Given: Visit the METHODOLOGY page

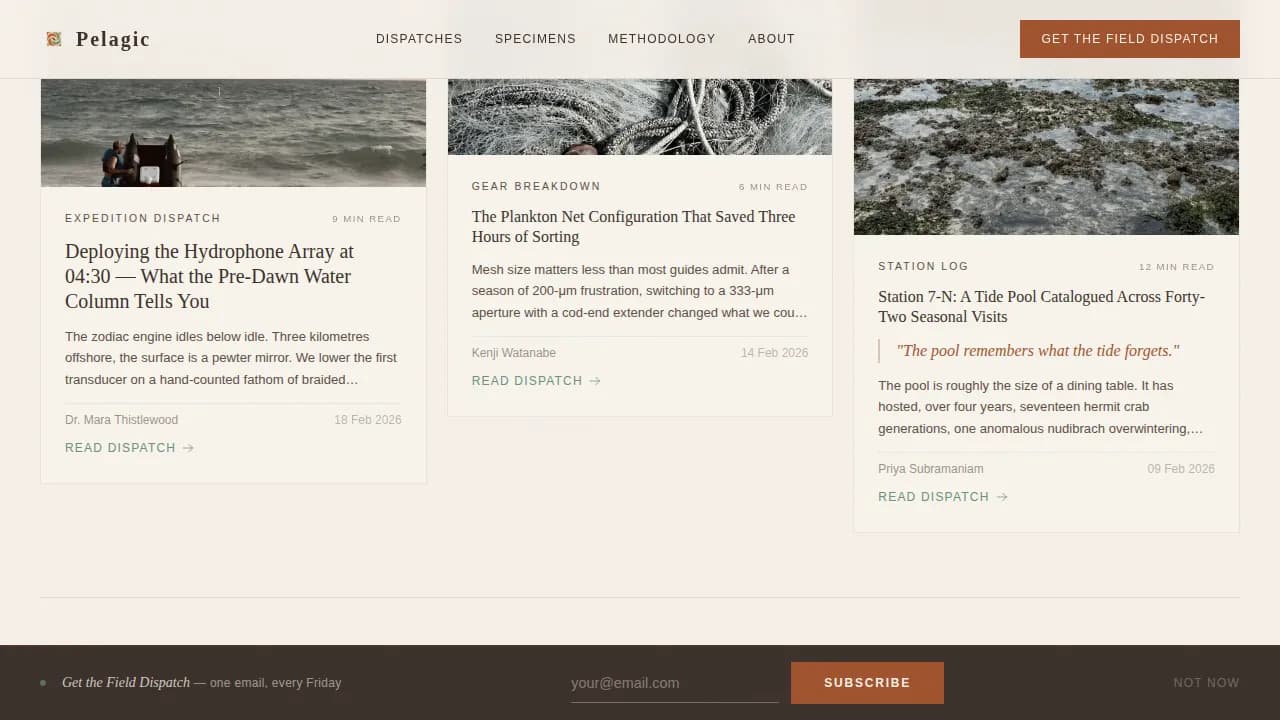Looking at the screenshot, I should [x=662, y=39].
